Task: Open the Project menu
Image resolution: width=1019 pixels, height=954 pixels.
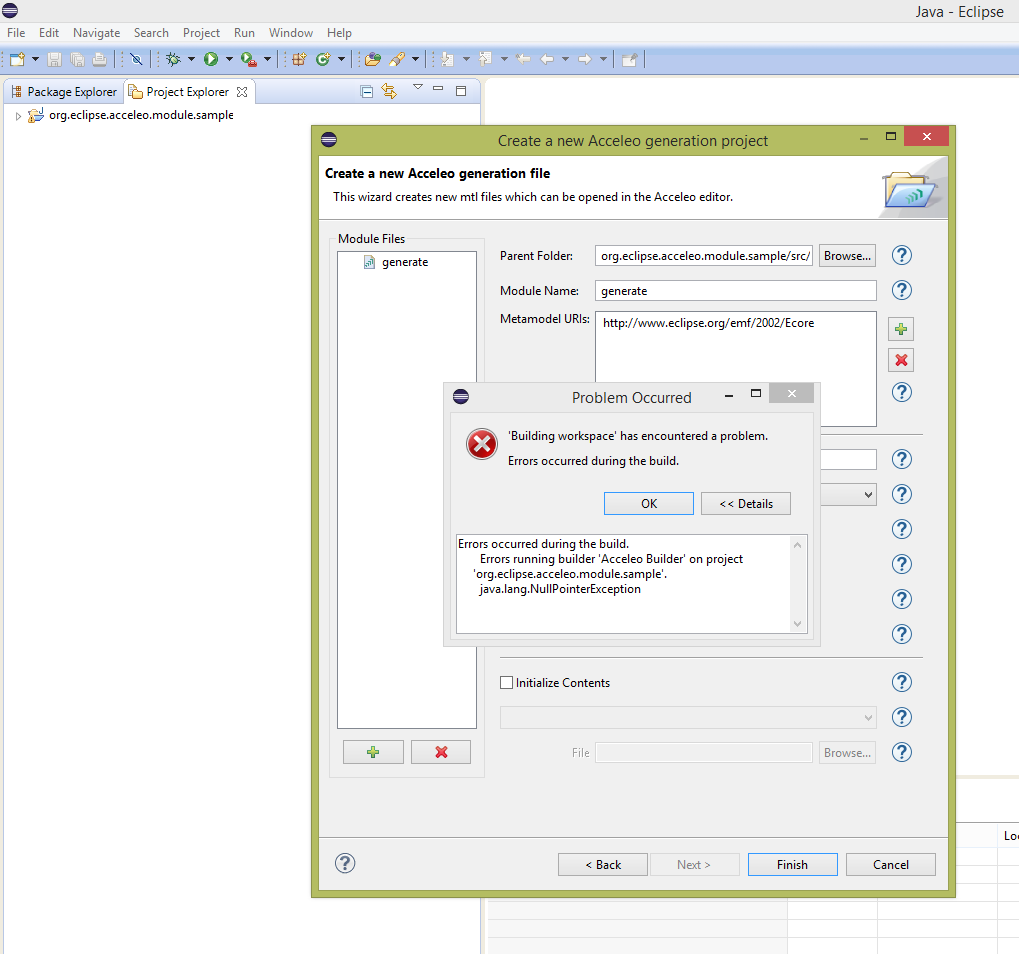Action: (201, 32)
